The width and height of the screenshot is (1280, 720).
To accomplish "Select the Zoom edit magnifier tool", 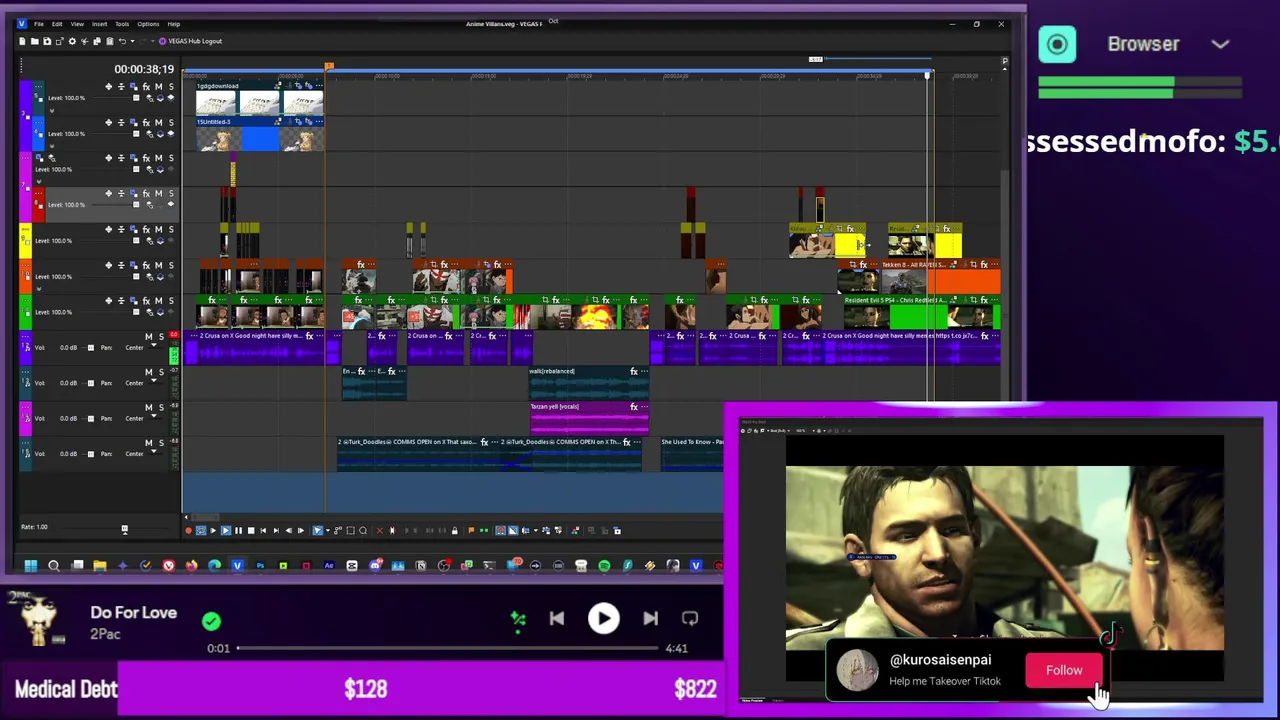I will [x=363, y=530].
